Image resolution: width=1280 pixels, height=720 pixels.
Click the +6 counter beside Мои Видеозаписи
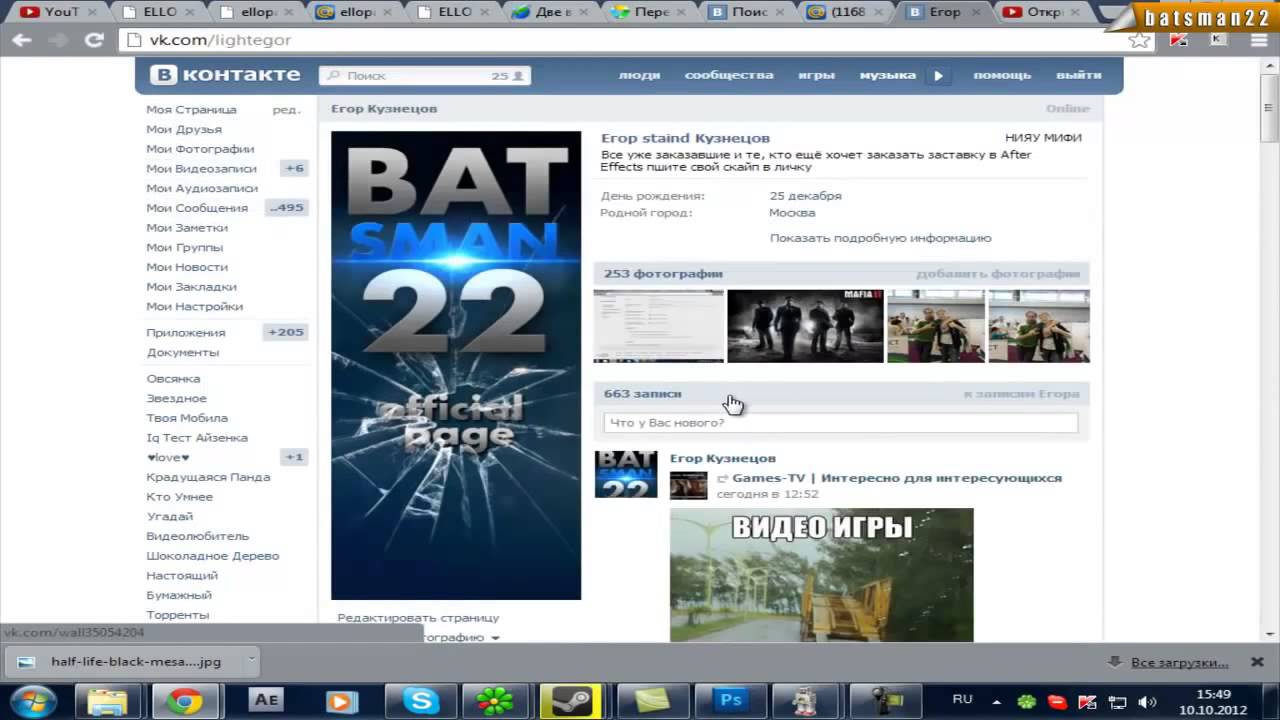point(294,168)
